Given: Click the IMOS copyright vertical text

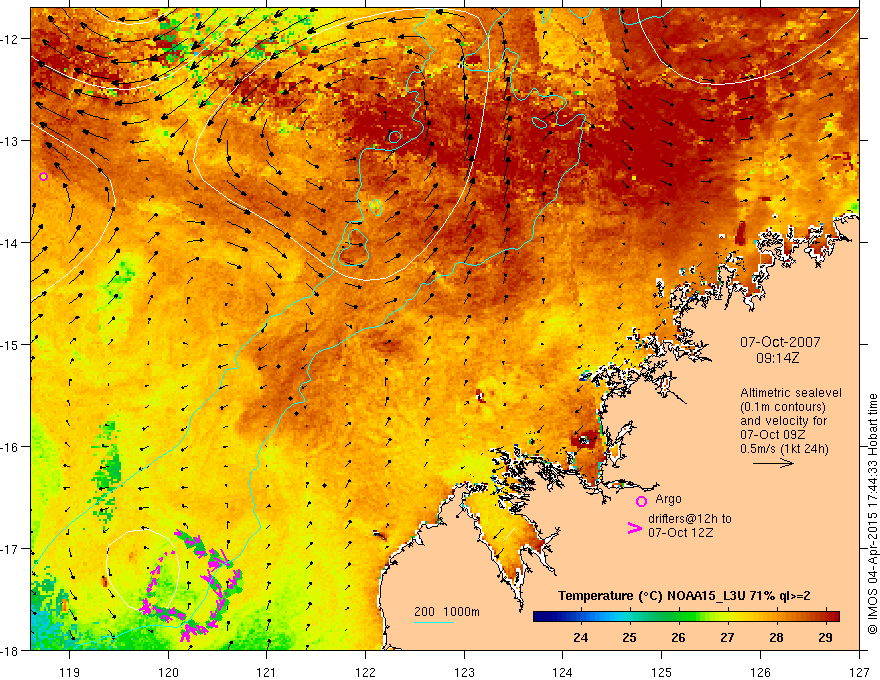Looking at the screenshot, I should point(873,514).
